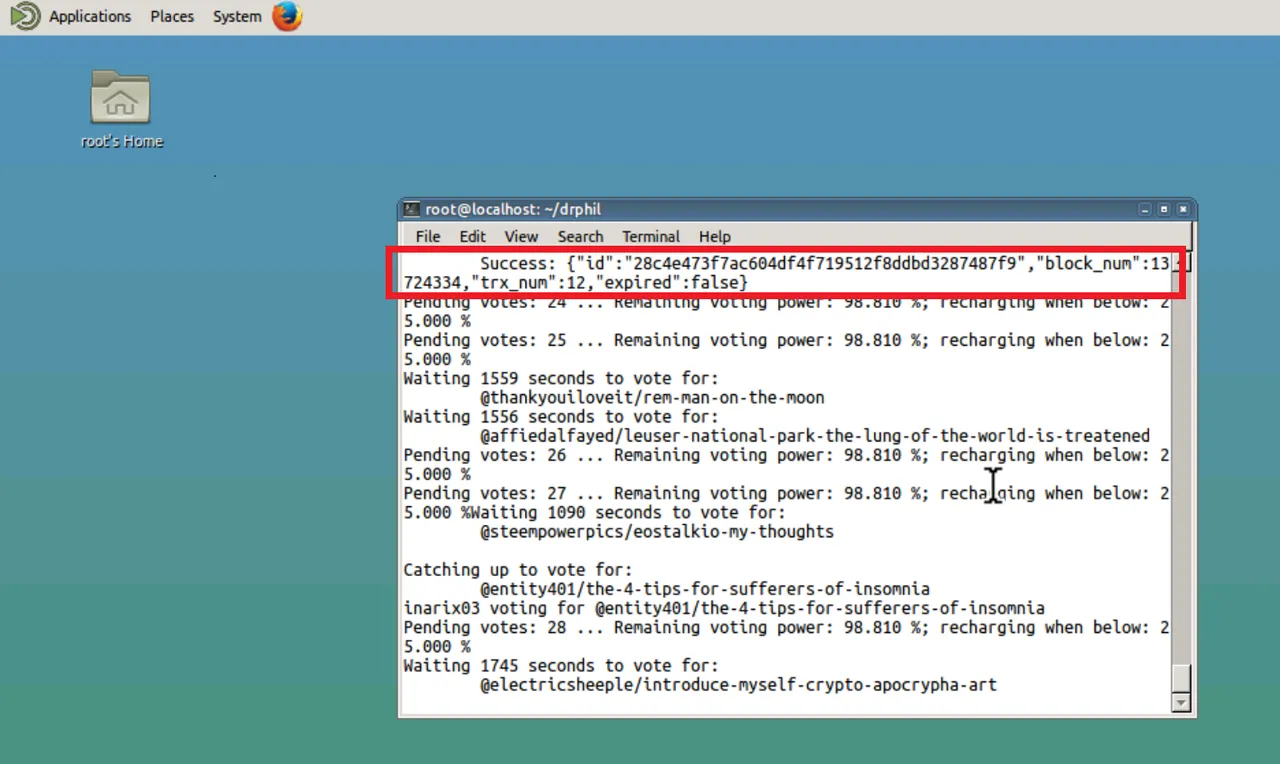Close the terminal window
The image size is (1280, 764).
pos(1183,210)
